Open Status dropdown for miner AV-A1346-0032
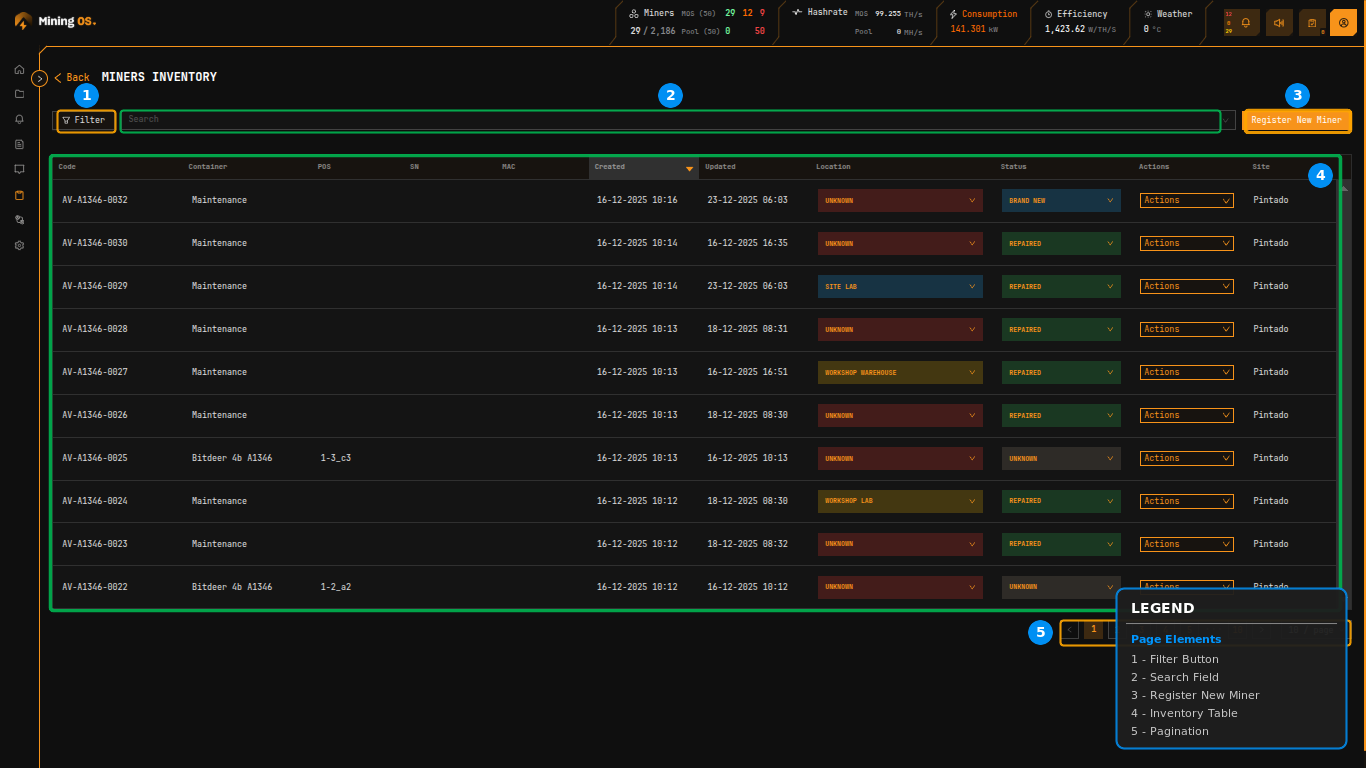The height and width of the screenshot is (768, 1366). click(1060, 200)
